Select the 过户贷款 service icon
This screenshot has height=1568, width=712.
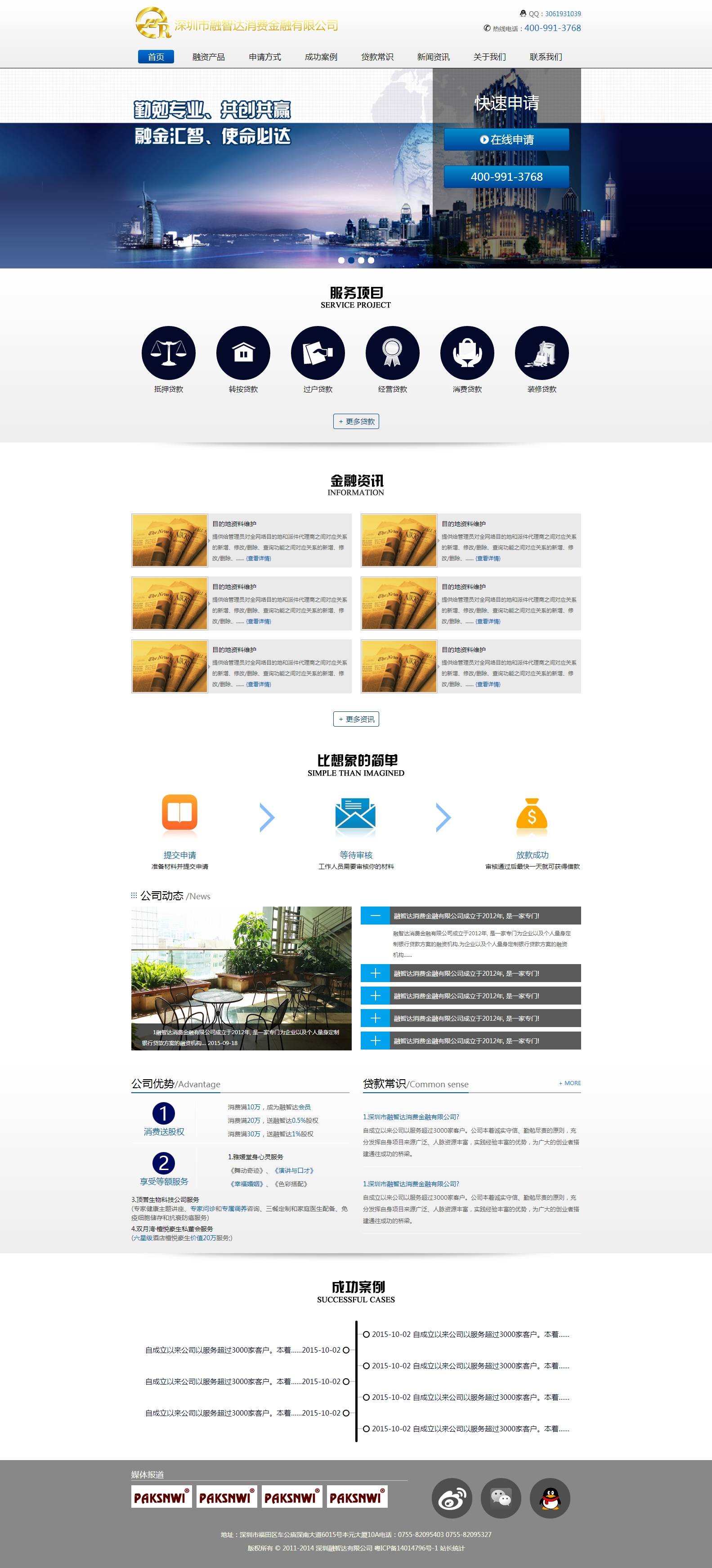tap(318, 353)
